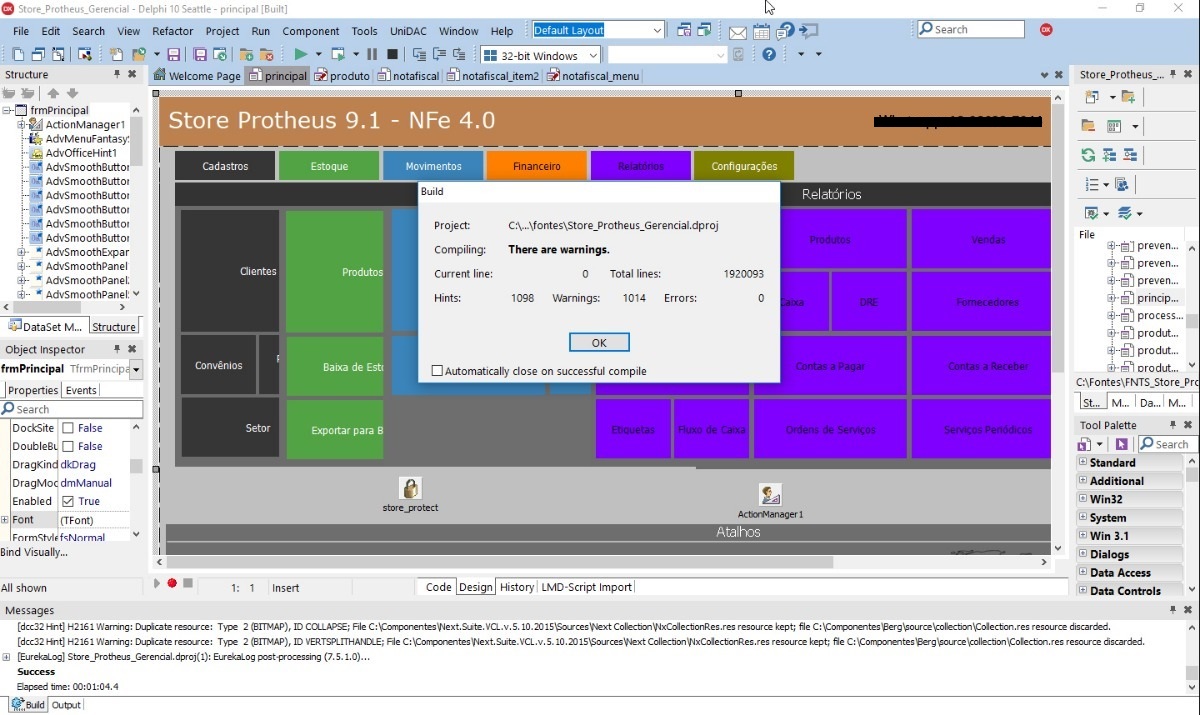
Task: Click the ActionManager1 component icon
Action: click(x=769, y=494)
